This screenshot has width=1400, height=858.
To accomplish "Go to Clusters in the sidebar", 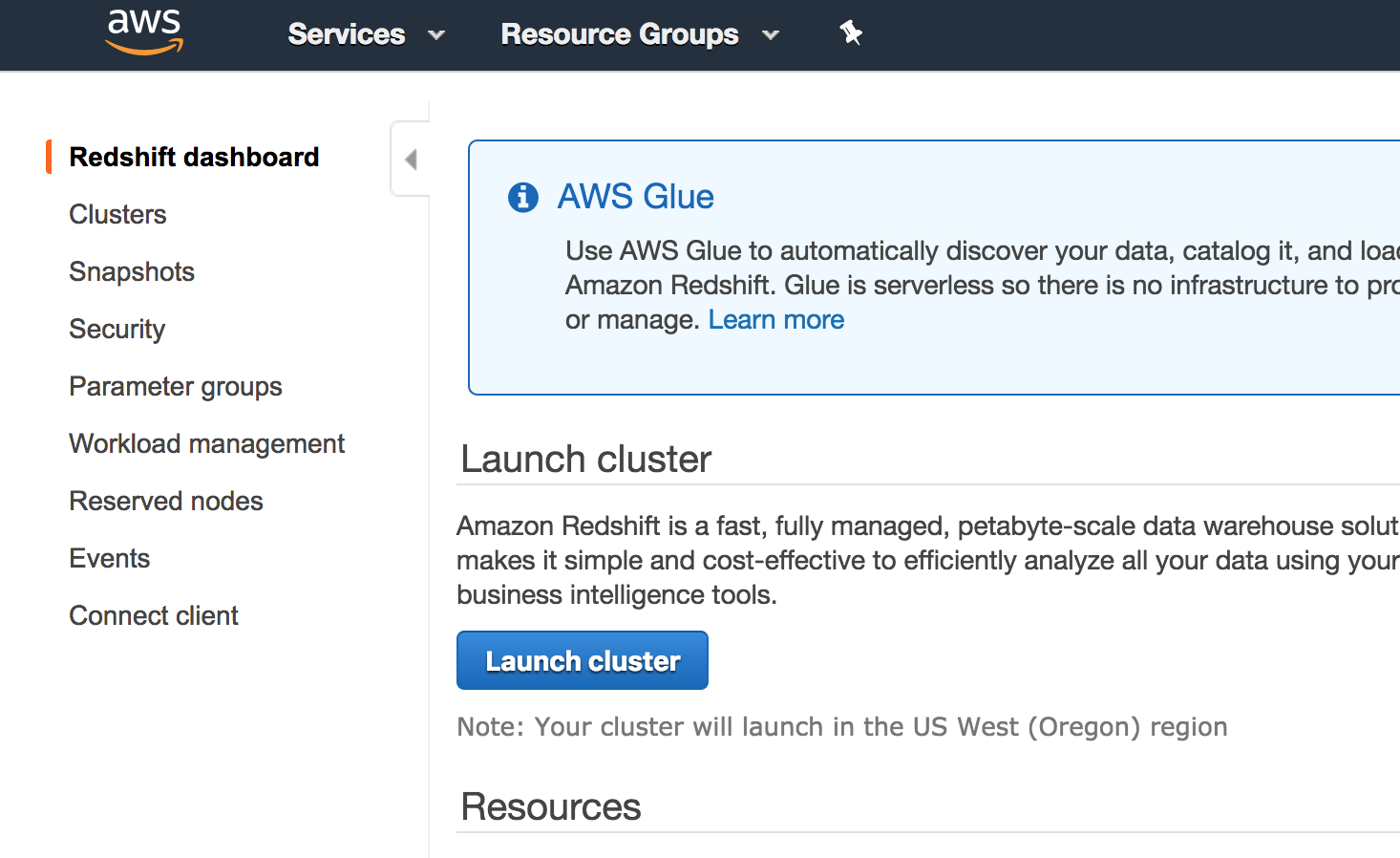I will [117, 214].
